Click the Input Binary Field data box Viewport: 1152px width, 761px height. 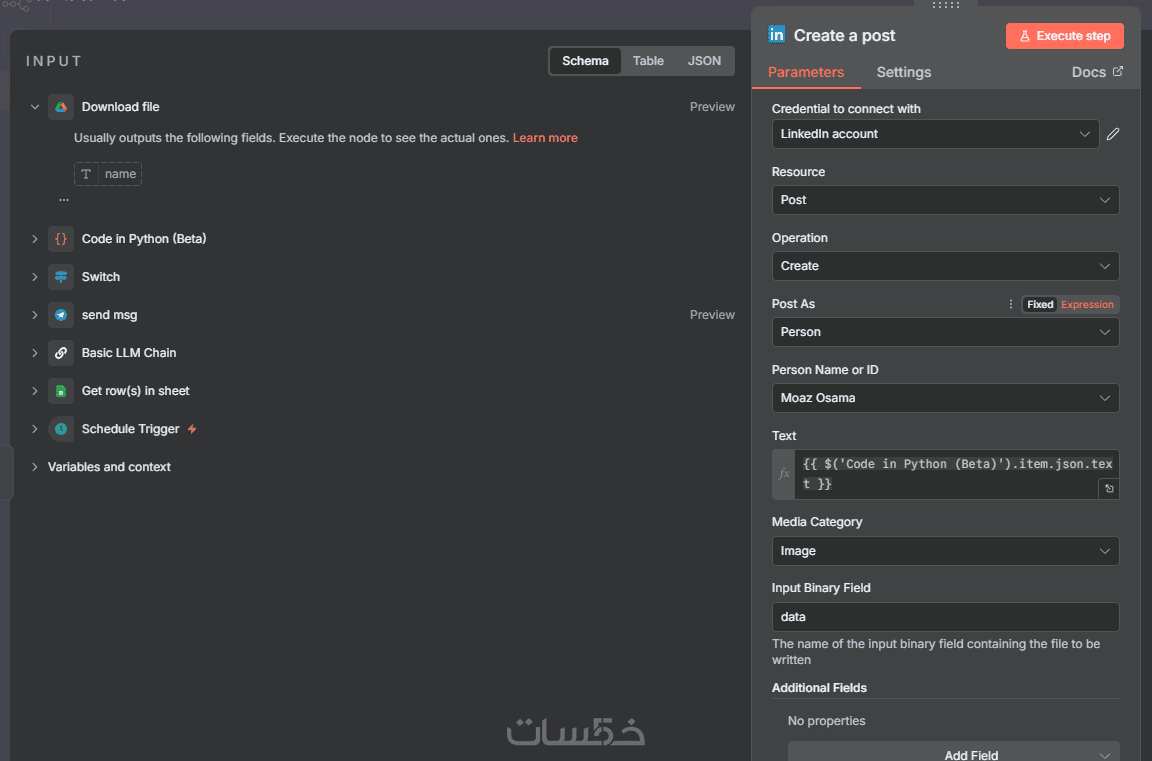coord(945,617)
